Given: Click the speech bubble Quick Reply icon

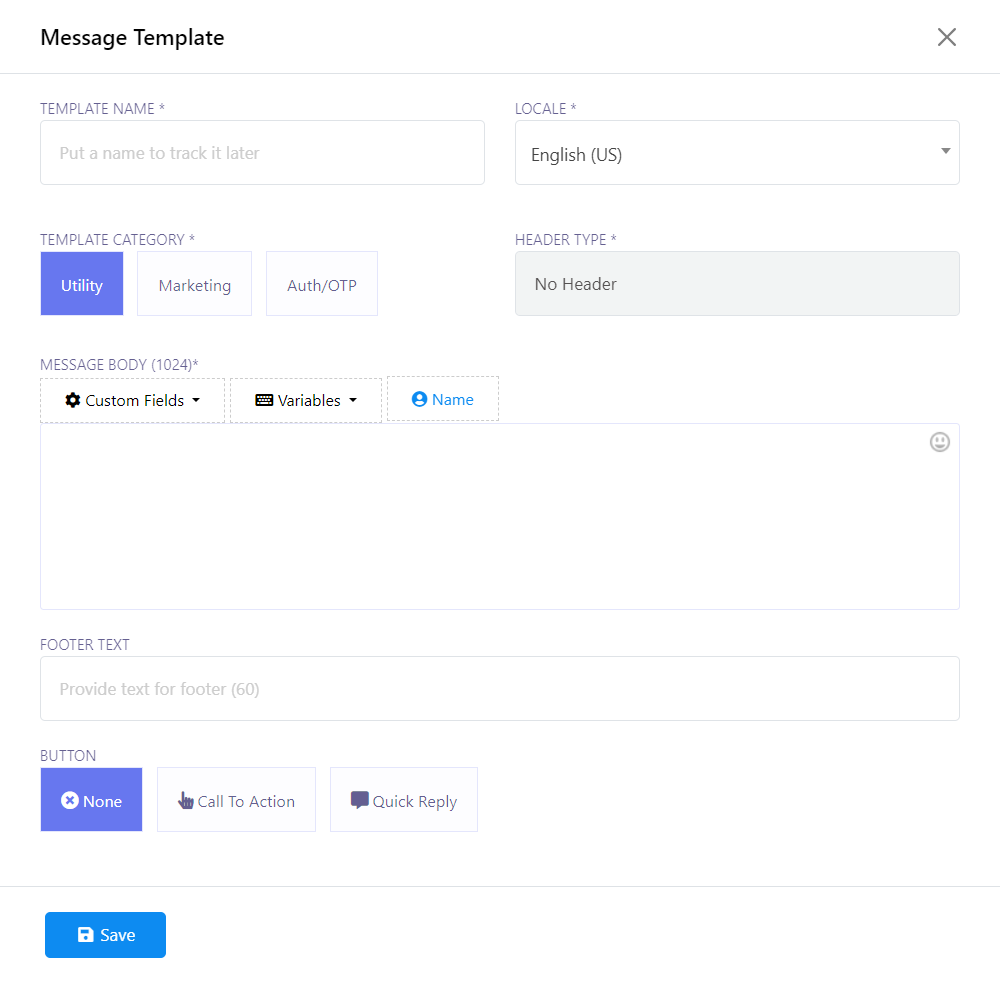Looking at the screenshot, I should 360,800.
